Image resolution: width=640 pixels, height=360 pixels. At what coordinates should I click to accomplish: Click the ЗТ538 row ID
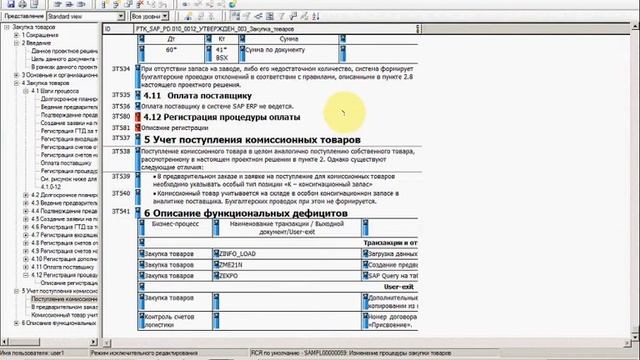click(121, 151)
